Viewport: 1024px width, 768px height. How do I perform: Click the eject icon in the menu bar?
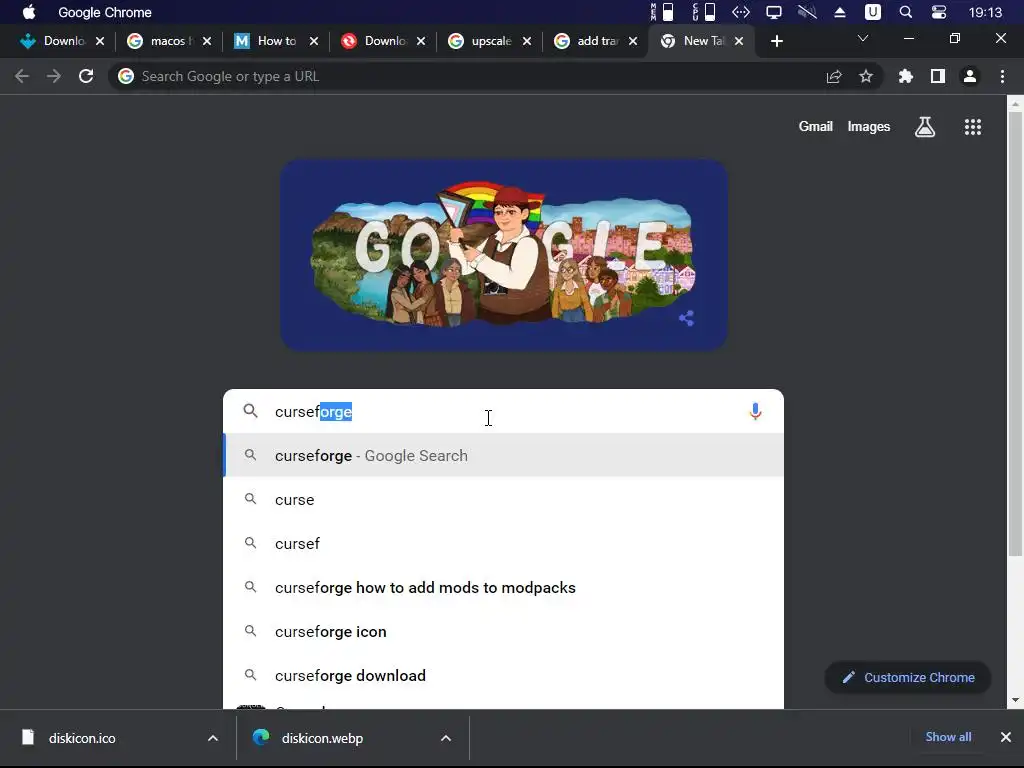pyautogui.click(x=840, y=12)
